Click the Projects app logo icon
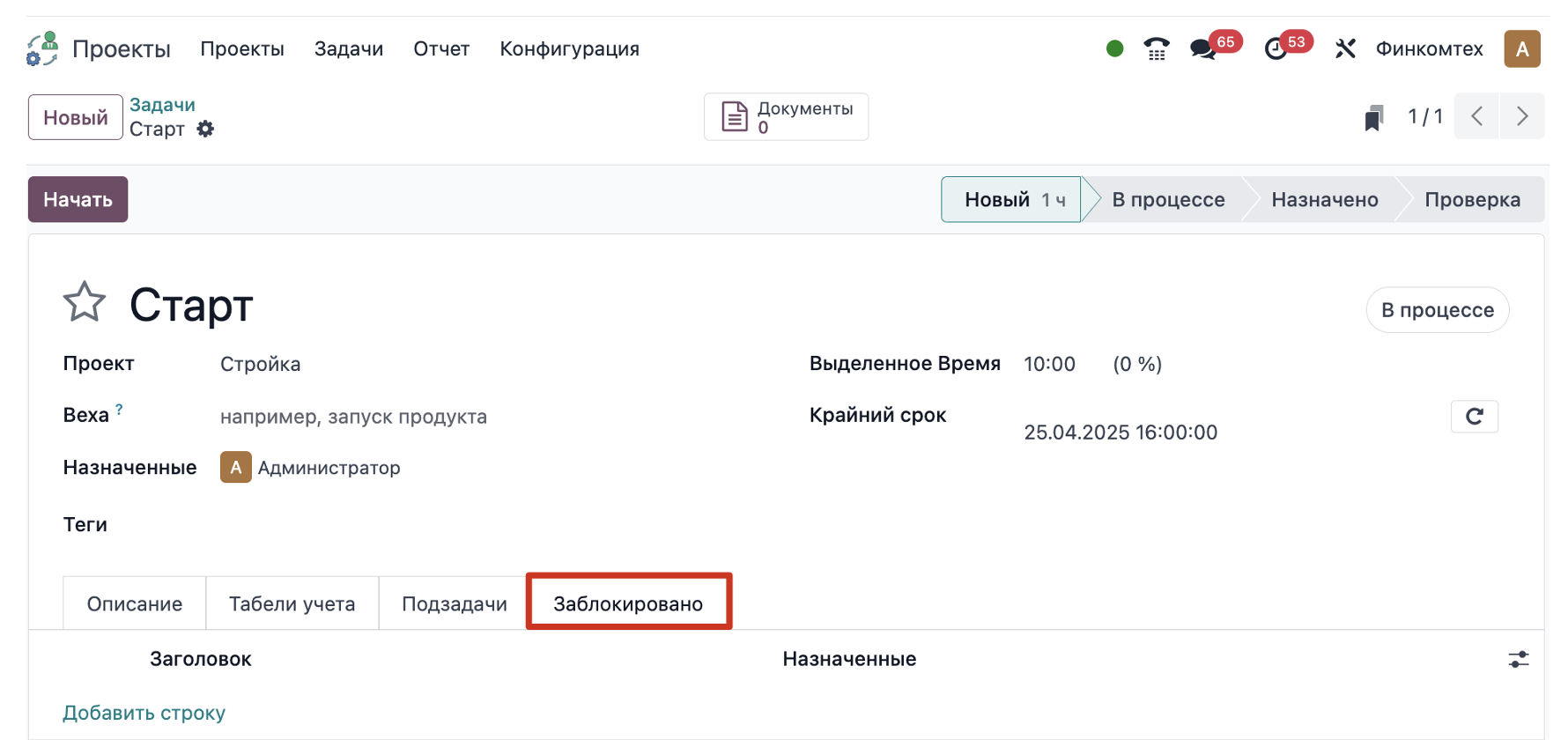The height and width of the screenshot is (740, 1568). [x=42, y=48]
